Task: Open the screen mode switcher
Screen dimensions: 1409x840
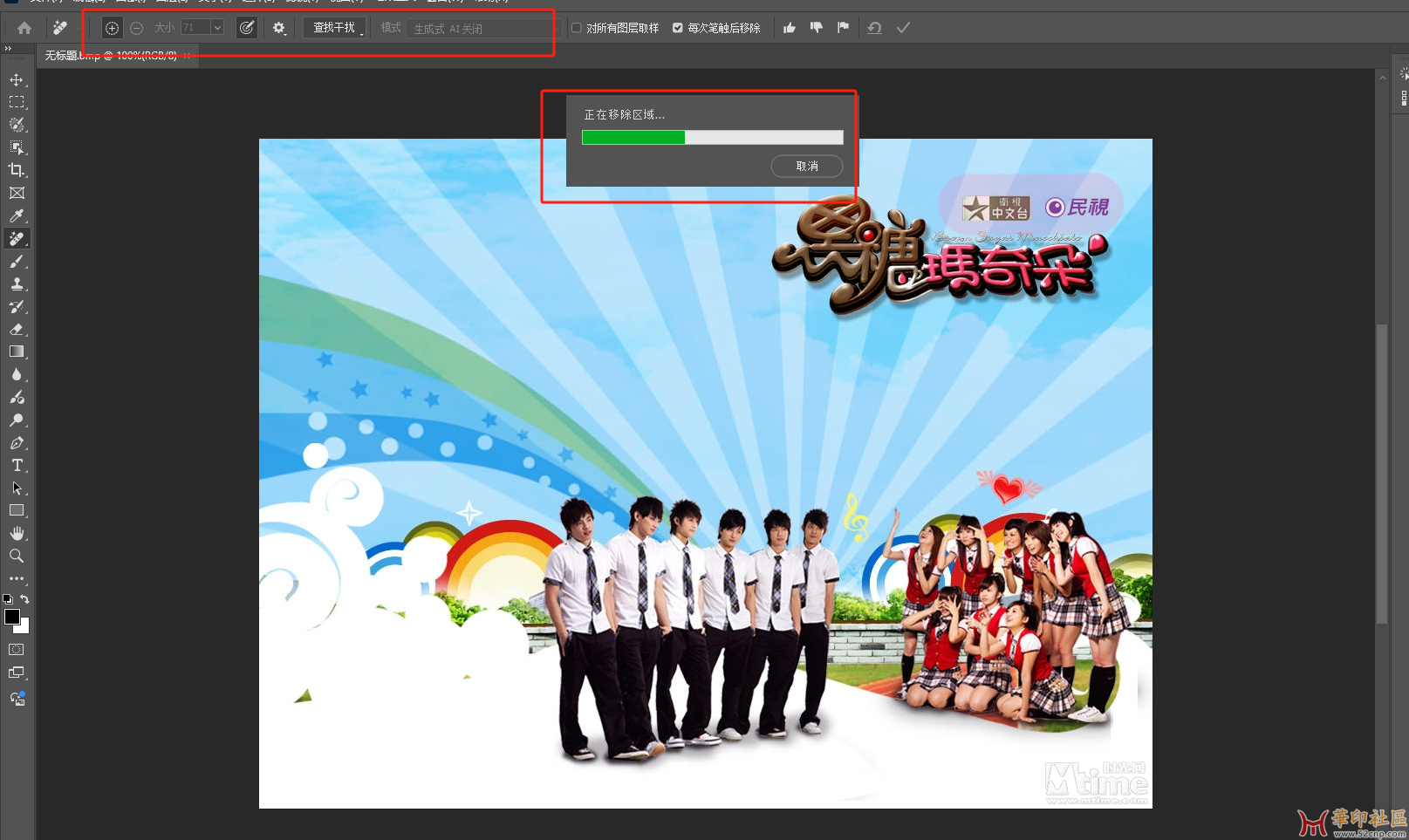Action: 17,673
